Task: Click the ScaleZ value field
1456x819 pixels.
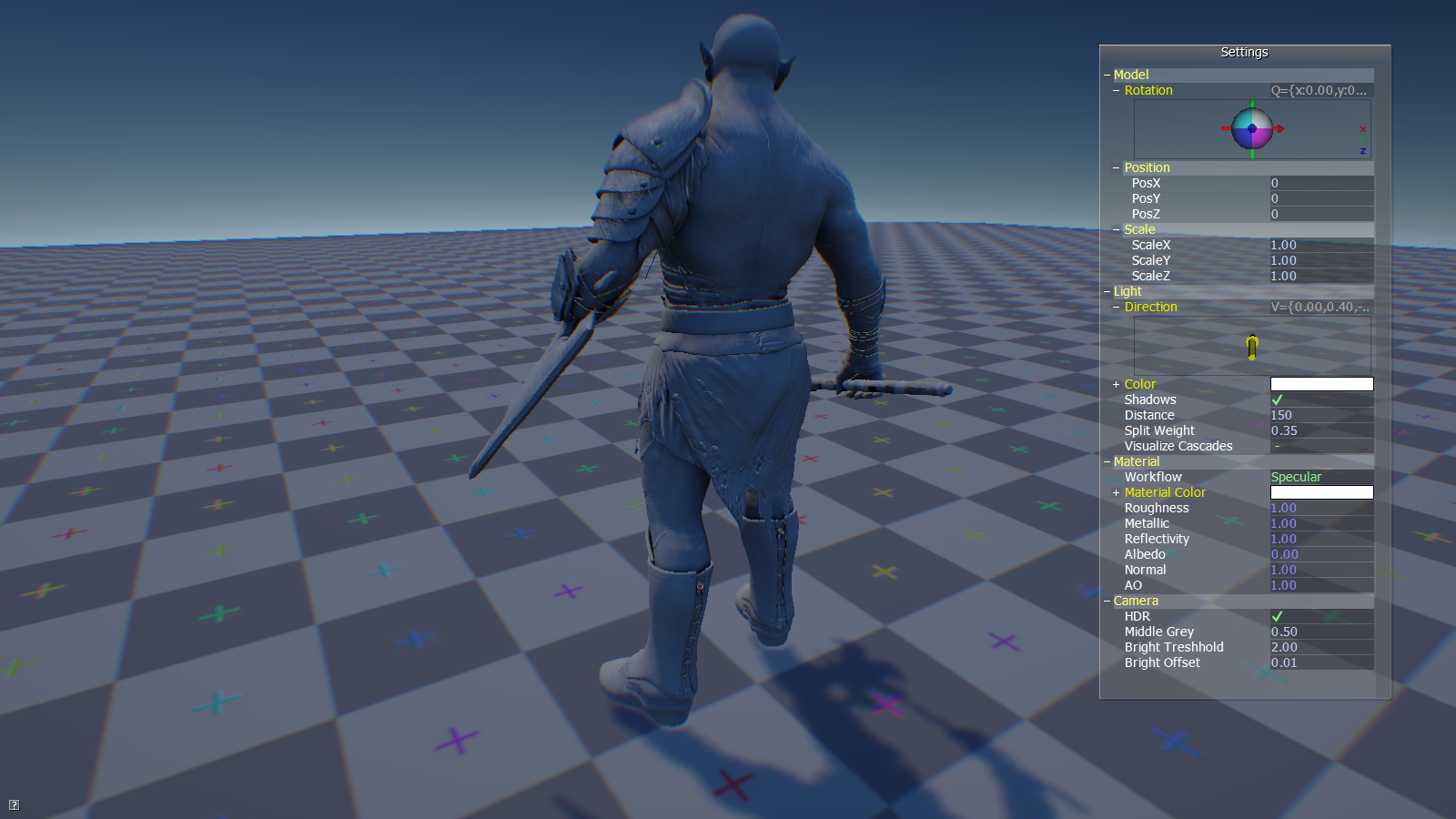Action: coord(1321,276)
